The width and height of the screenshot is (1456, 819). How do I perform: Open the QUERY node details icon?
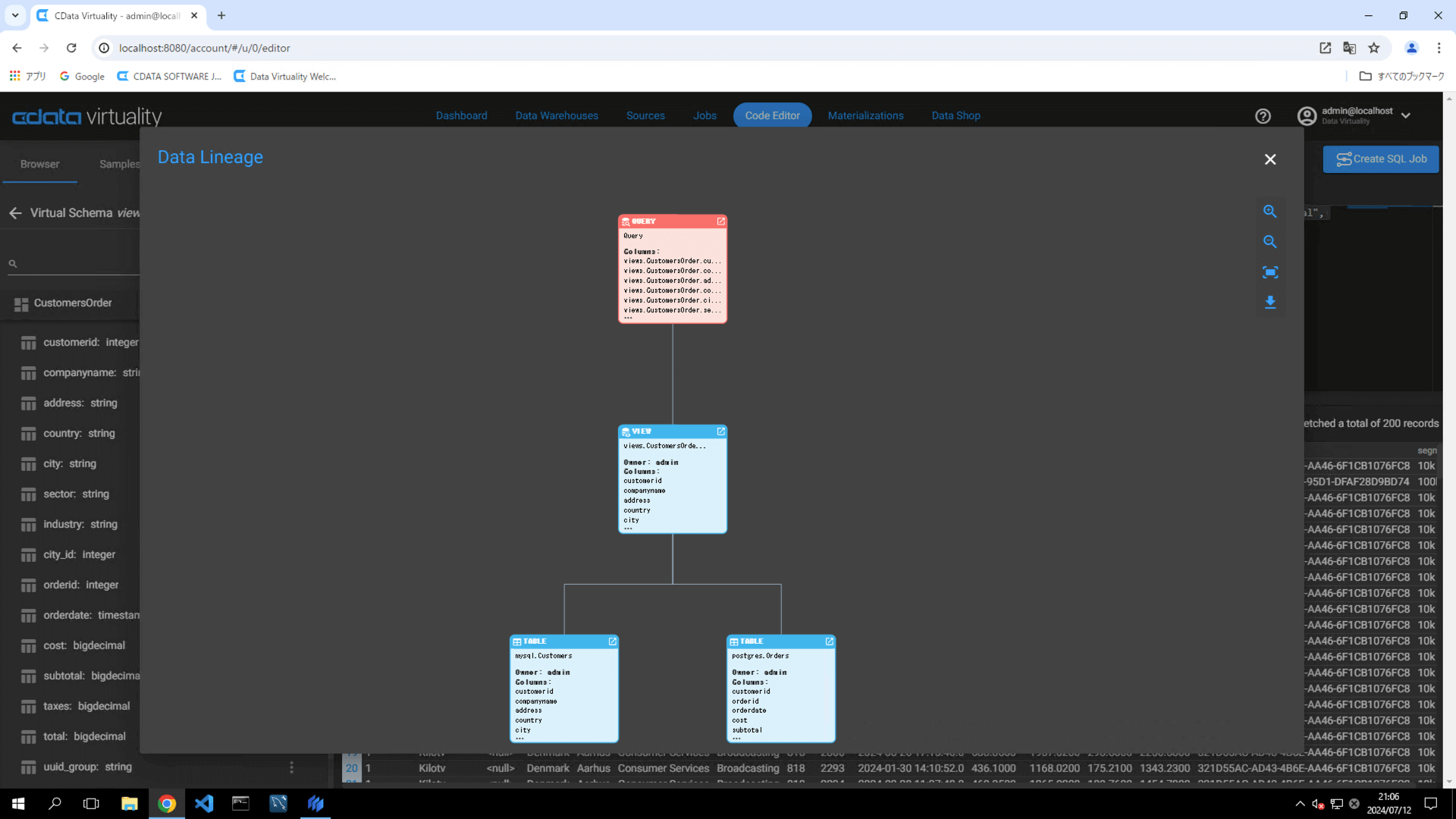tap(720, 221)
